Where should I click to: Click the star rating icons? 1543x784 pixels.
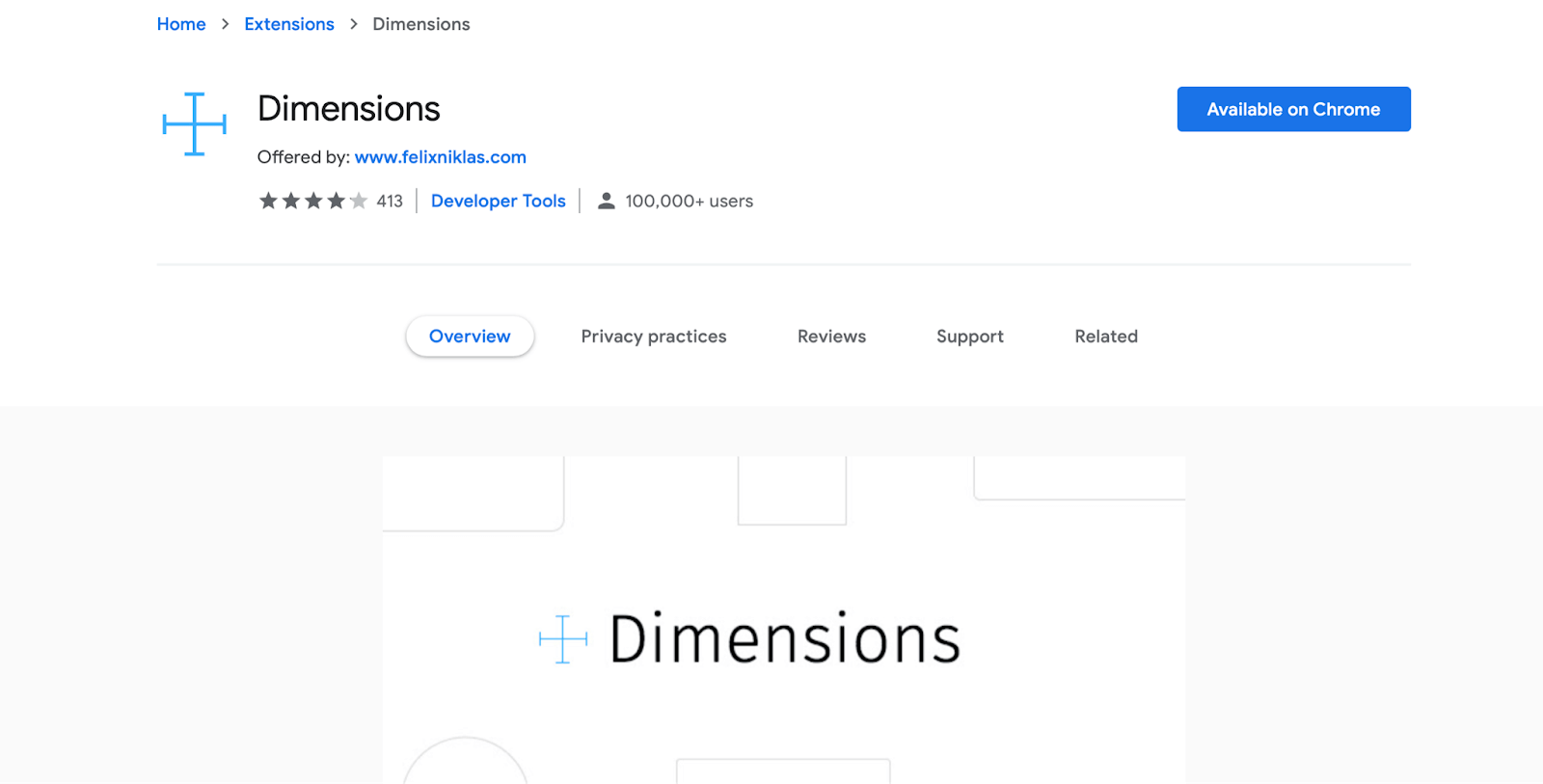(x=313, y=201)
